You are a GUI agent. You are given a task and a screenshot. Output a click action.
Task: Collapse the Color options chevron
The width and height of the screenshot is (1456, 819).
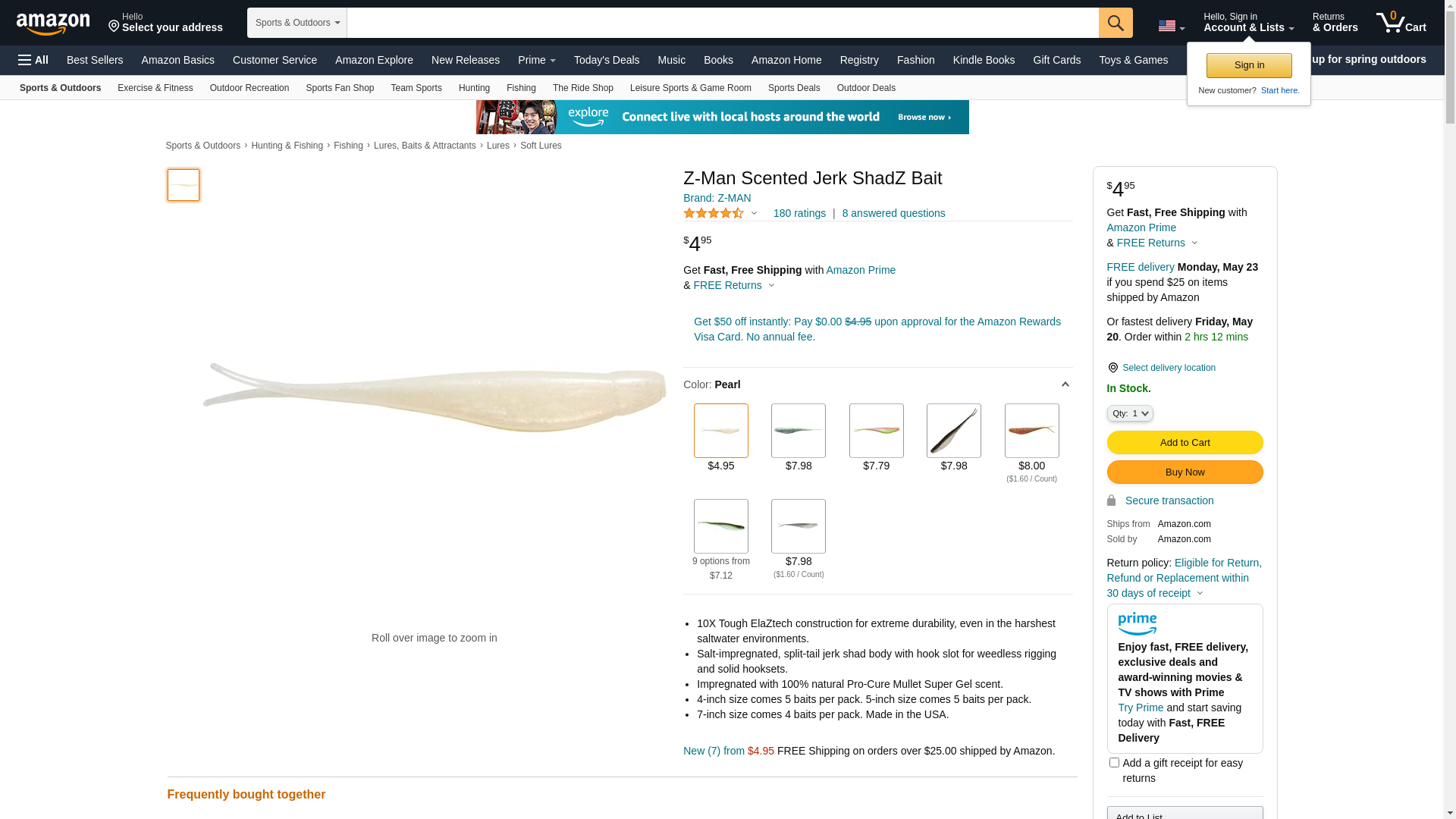point(1065,384)
